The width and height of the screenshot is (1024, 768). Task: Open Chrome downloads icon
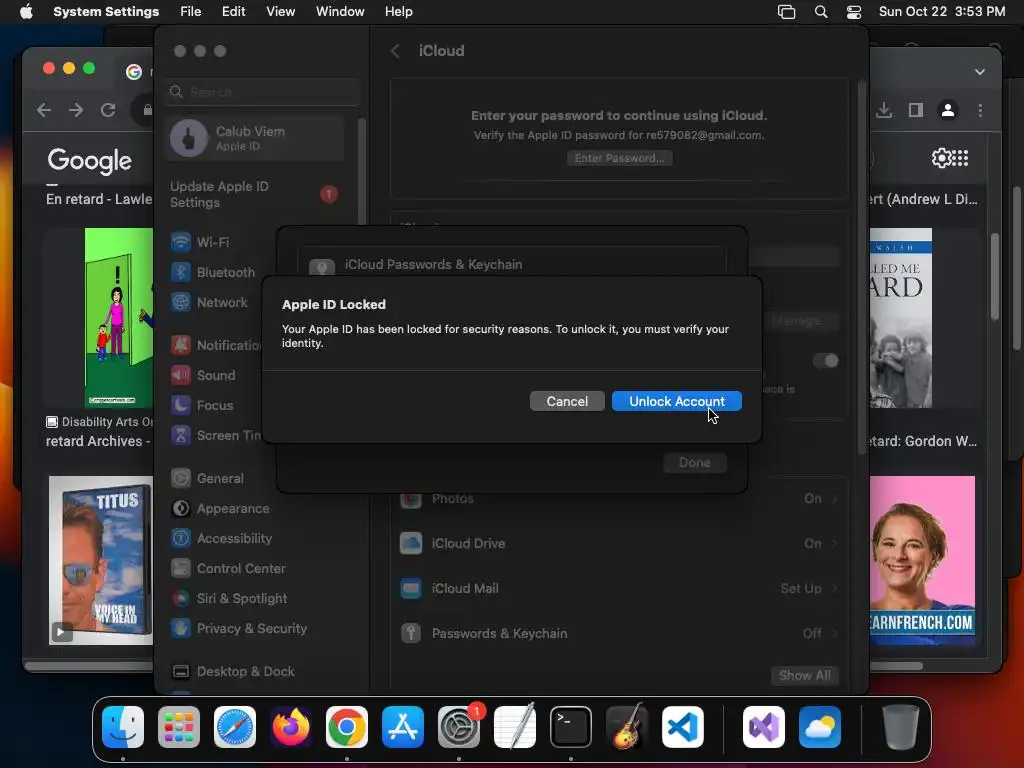click(884, 110)
